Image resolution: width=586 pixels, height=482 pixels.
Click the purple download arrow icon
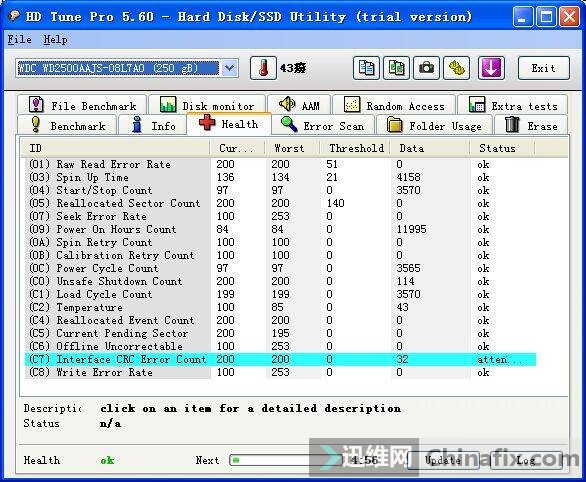coord(491,68)
